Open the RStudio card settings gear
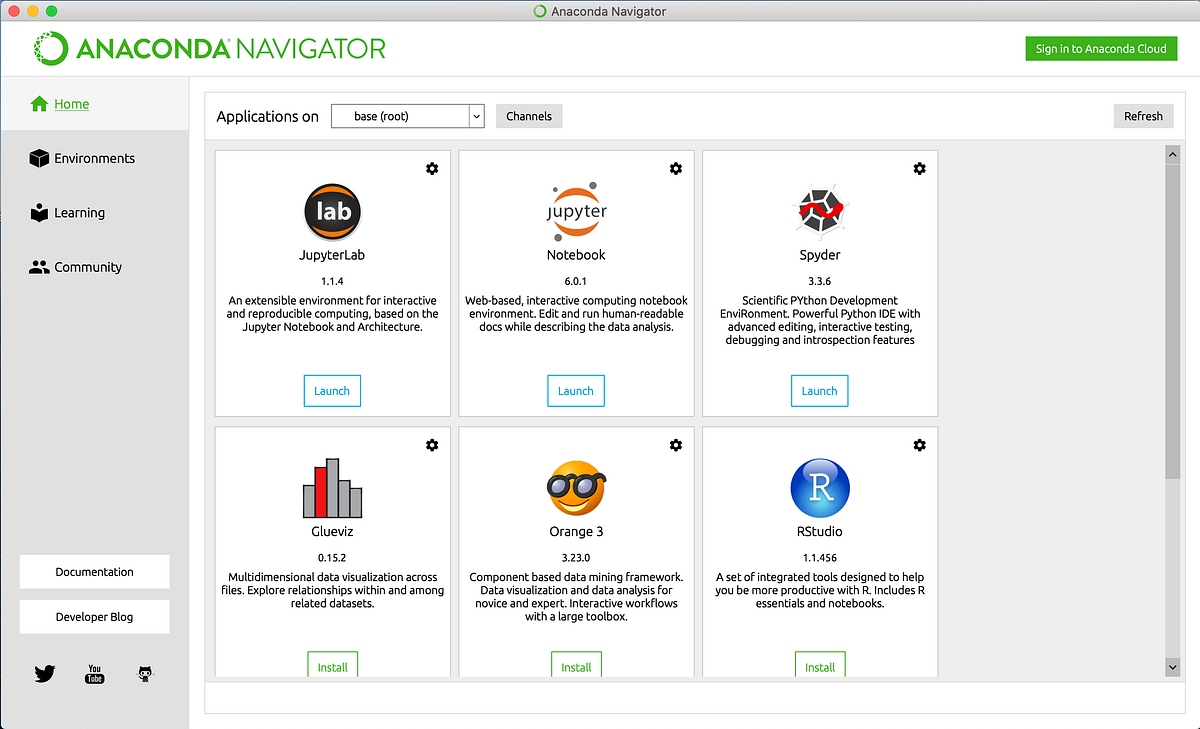1200x729 pixels. 920,445
